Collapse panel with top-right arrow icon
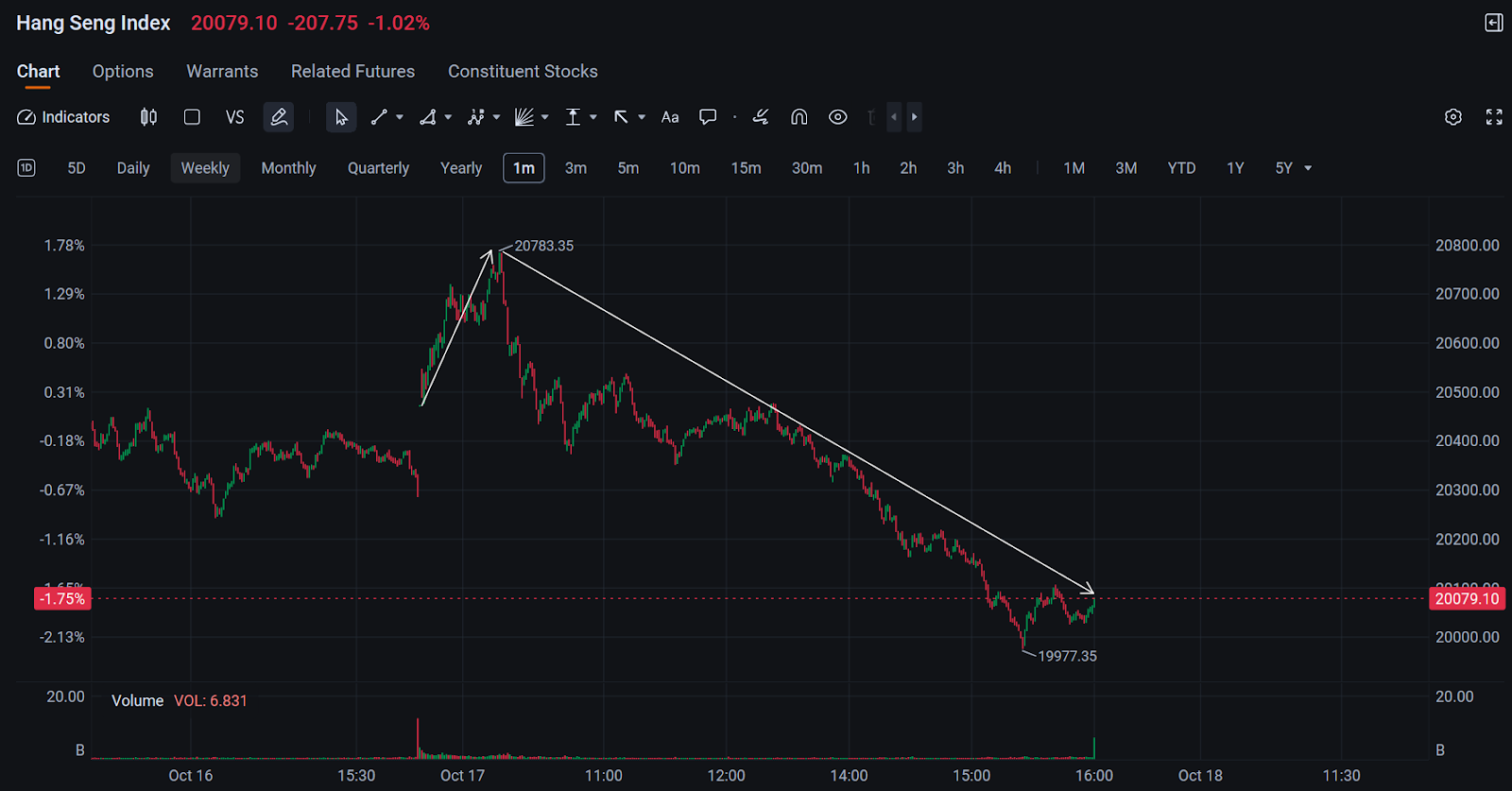Screen dimensions: 1512x791 pos(1494,23)
